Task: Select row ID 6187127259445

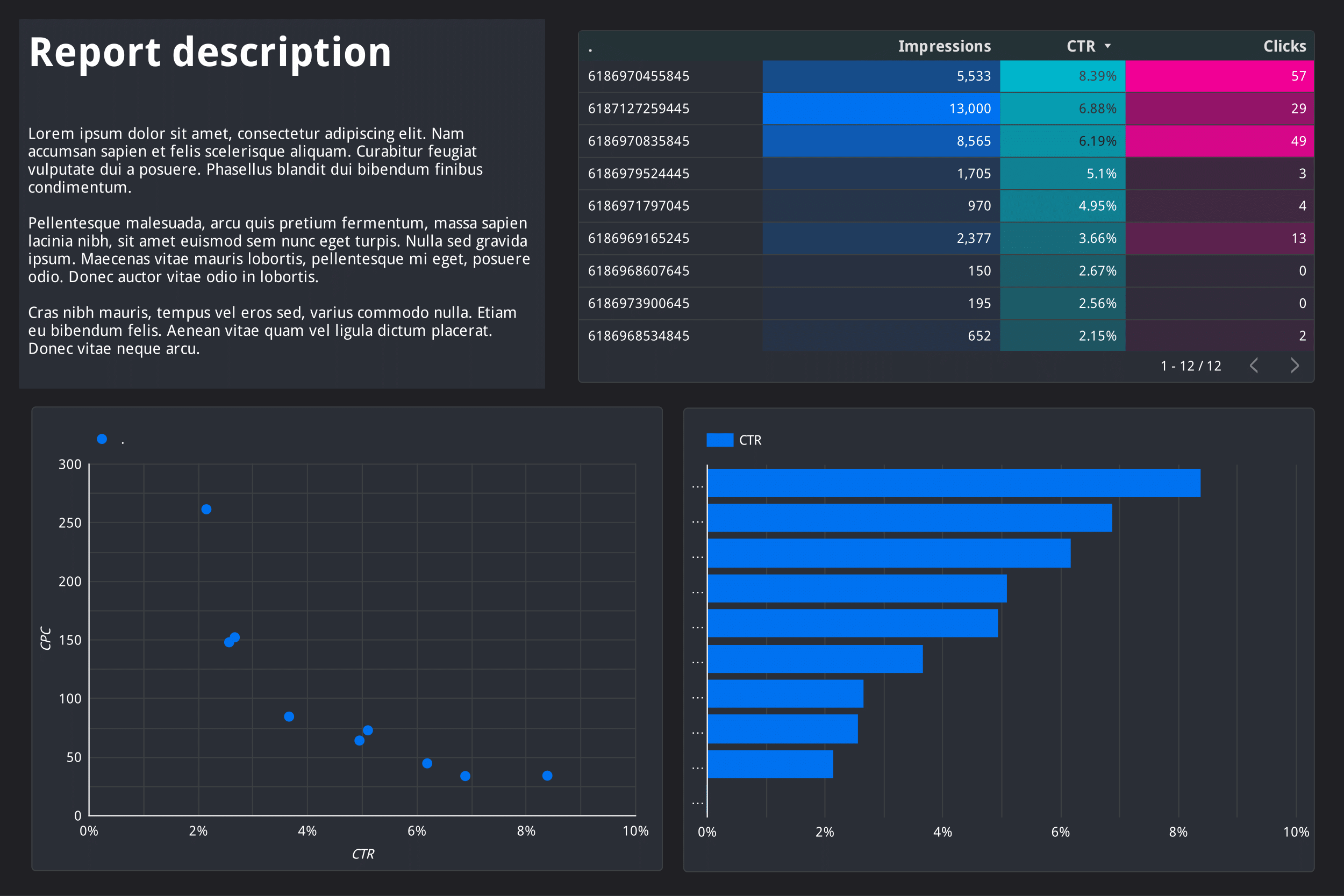Action: tap(638, 109)
